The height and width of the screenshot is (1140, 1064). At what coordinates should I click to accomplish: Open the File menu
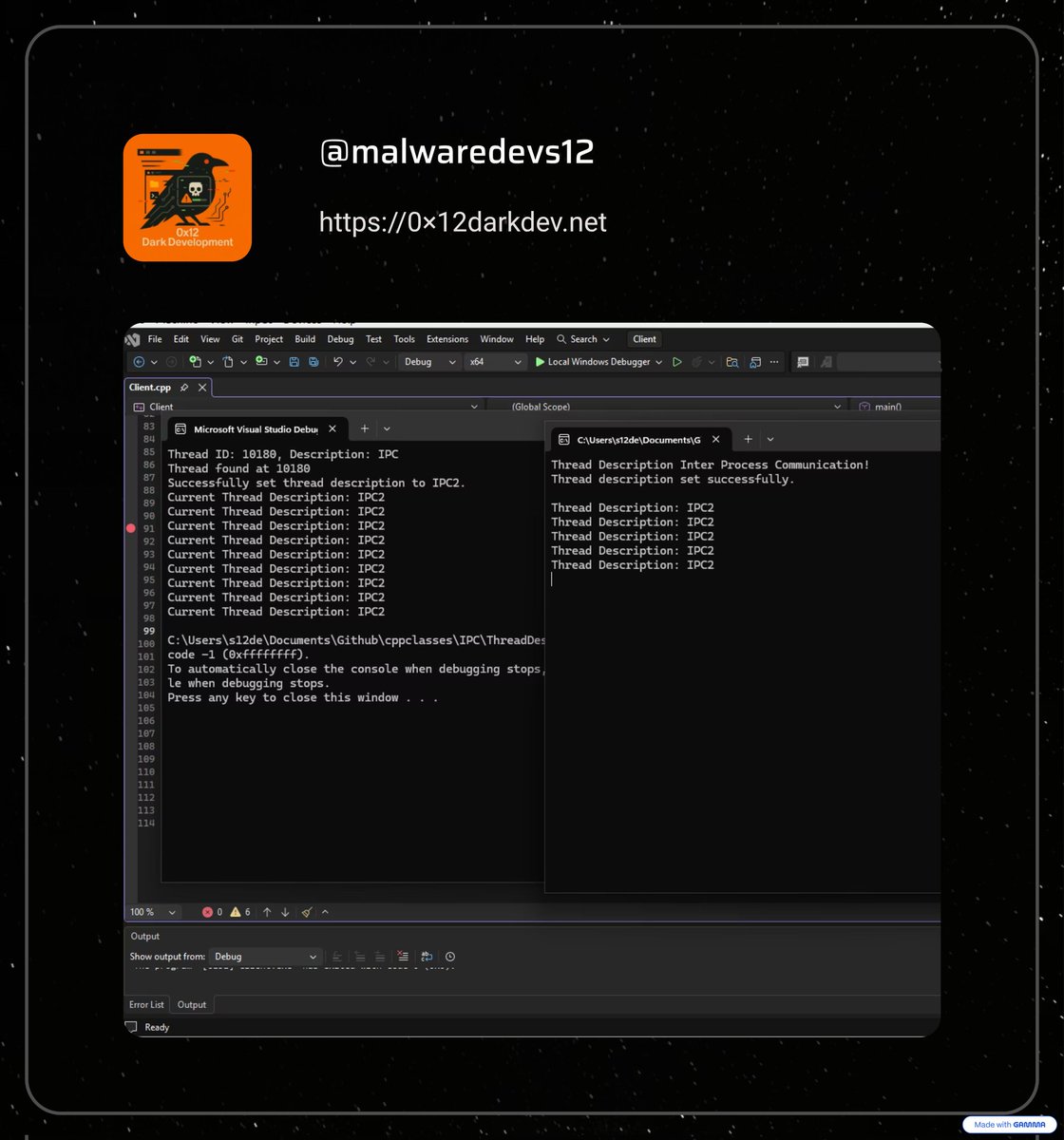[x=155, y=339]
